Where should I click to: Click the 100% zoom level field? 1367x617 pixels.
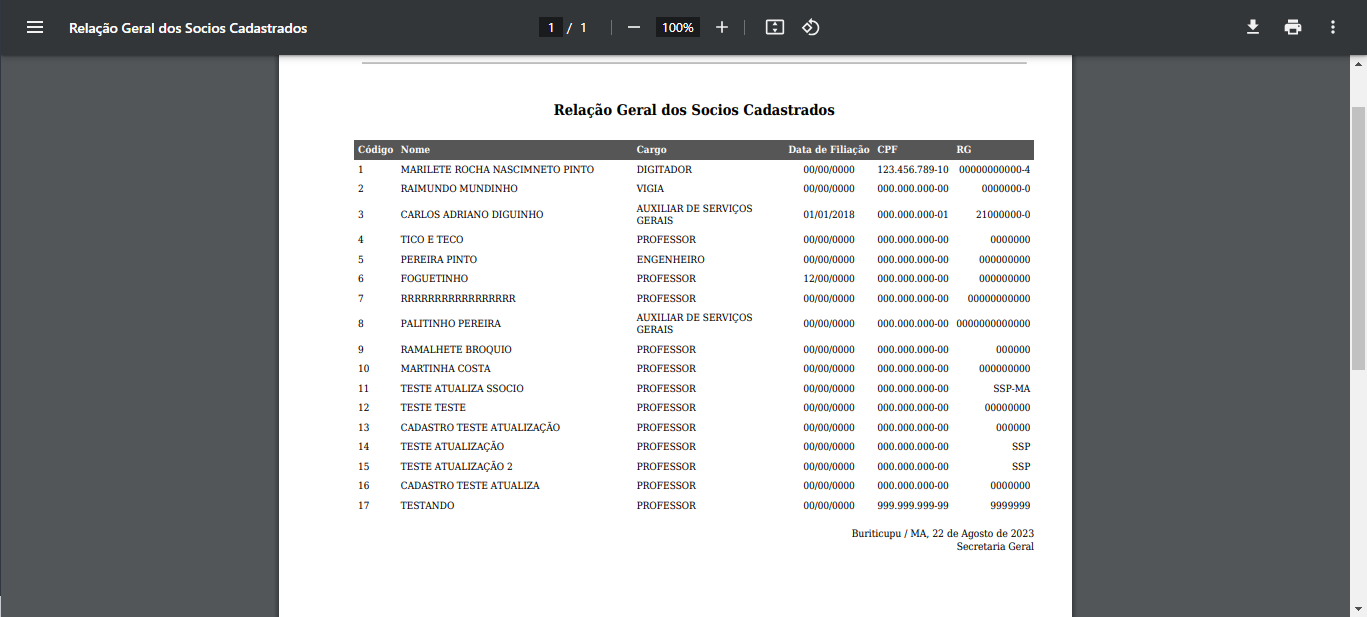(677, 28)
